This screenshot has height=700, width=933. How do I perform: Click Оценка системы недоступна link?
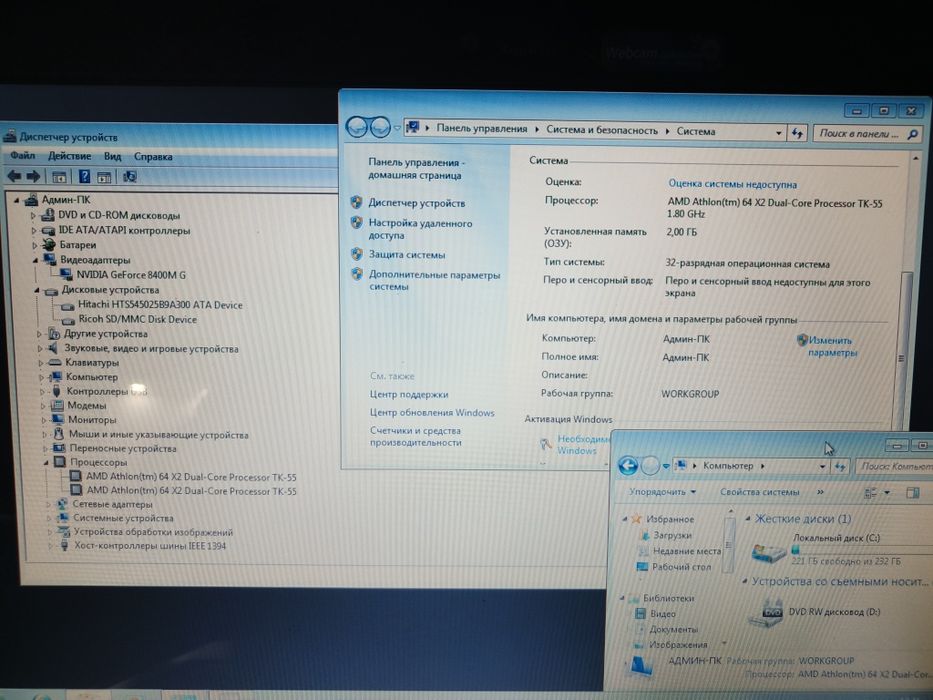tap(732, 184)
